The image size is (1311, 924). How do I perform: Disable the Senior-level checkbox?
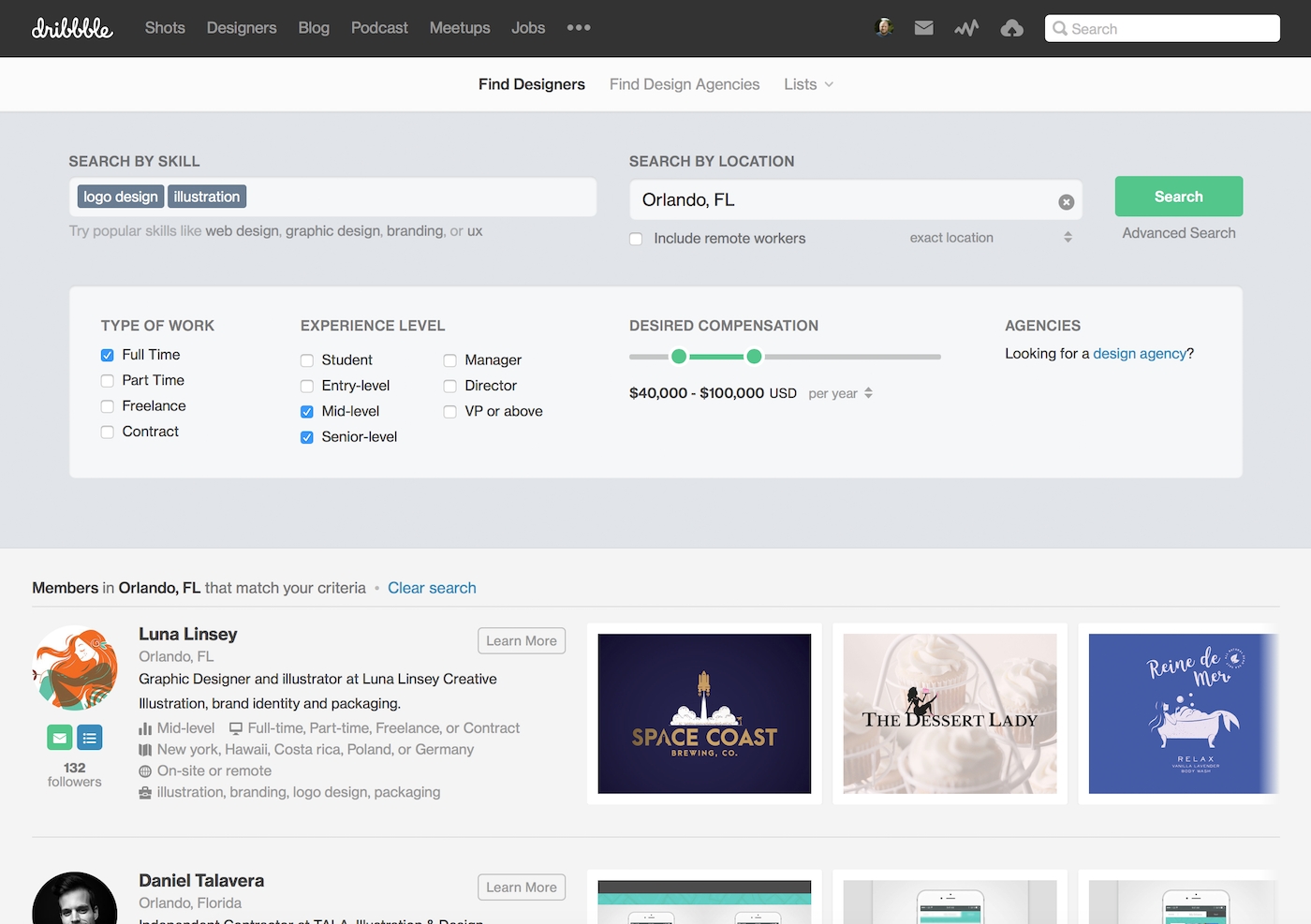pyautogui.click(x=307, y=437)
